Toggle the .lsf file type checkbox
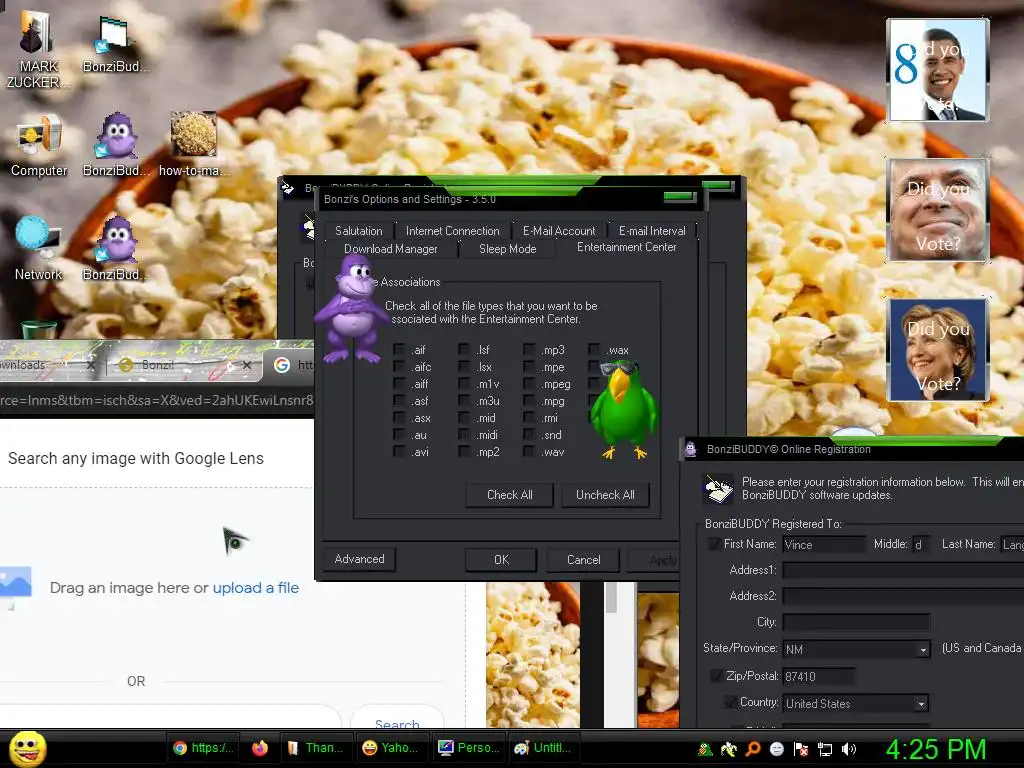 (464, 350)
